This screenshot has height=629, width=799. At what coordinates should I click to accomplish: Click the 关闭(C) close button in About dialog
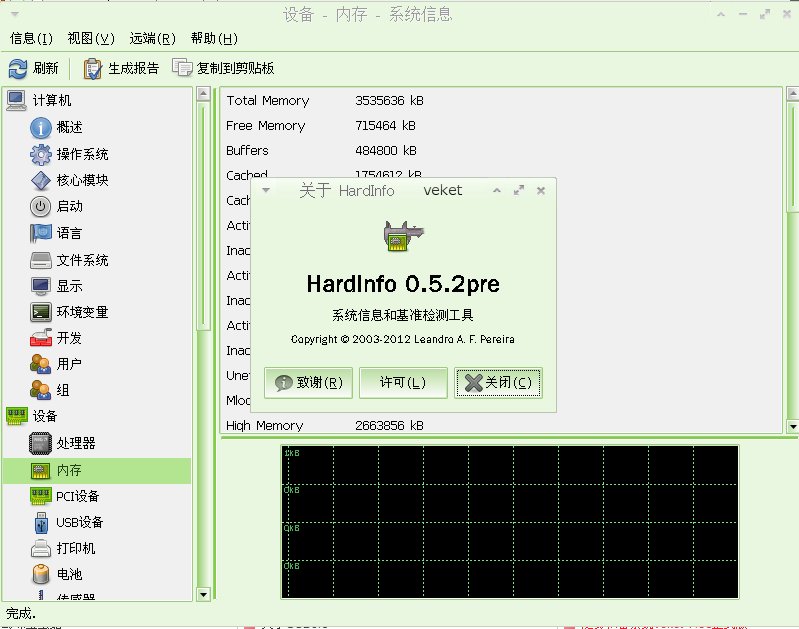(498, 383)
